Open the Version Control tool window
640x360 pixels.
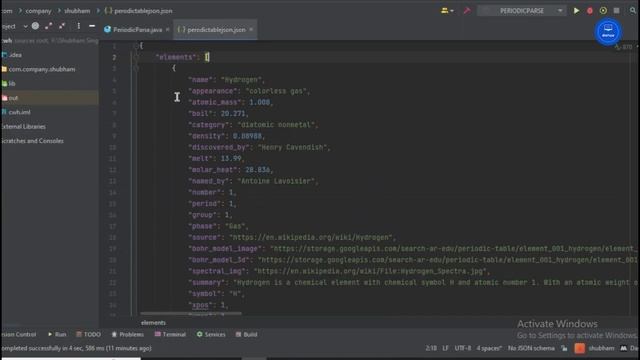(x=18, y=334)
